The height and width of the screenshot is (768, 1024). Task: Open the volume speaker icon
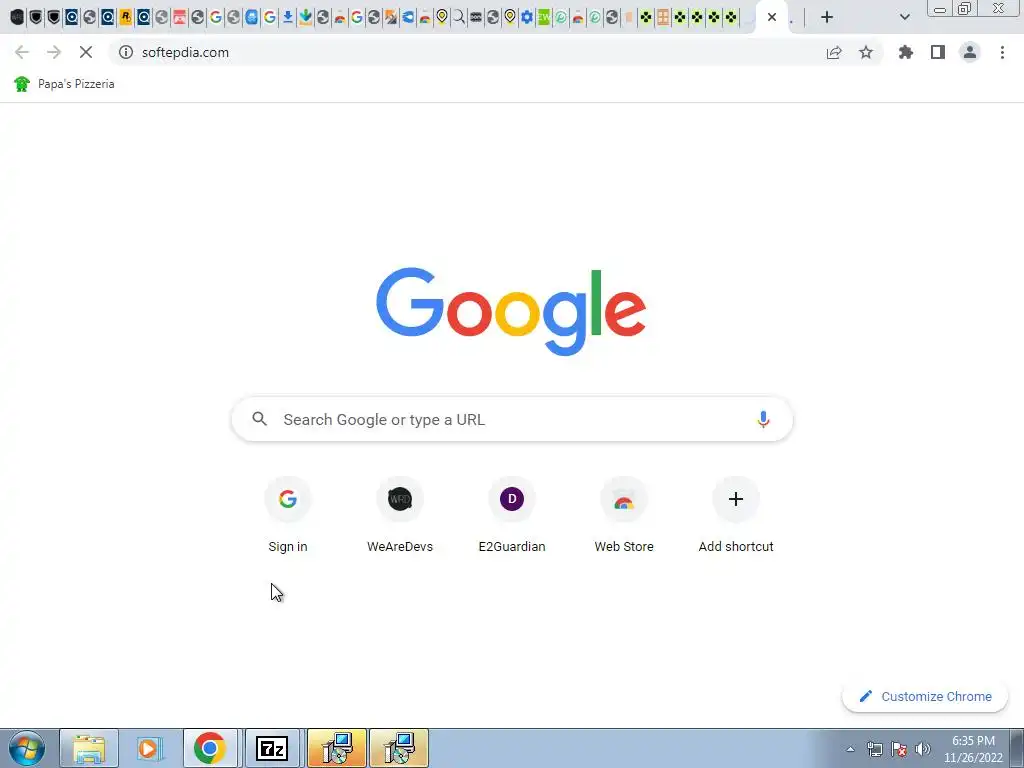[922, 749]
